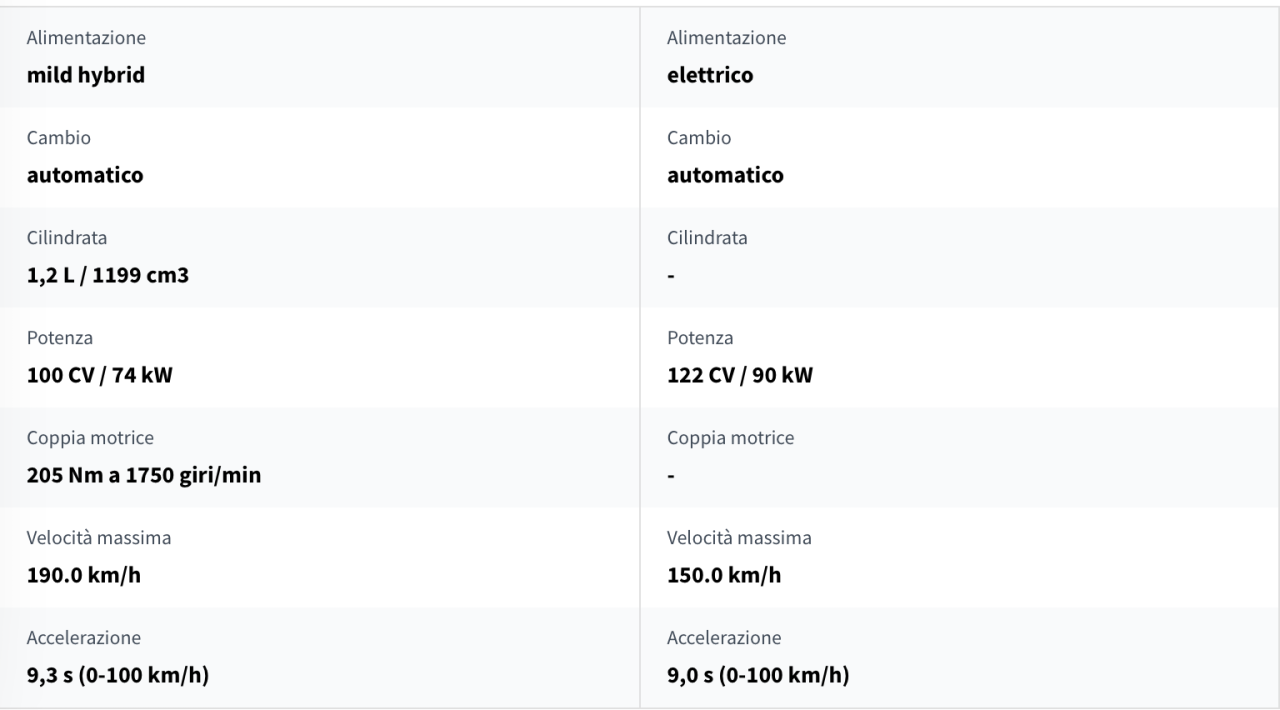Click the 150.0 km/h Velocità massima value
Image resolution: width=1280 pixels, height=710 pixels.
(x=724, y=575)
